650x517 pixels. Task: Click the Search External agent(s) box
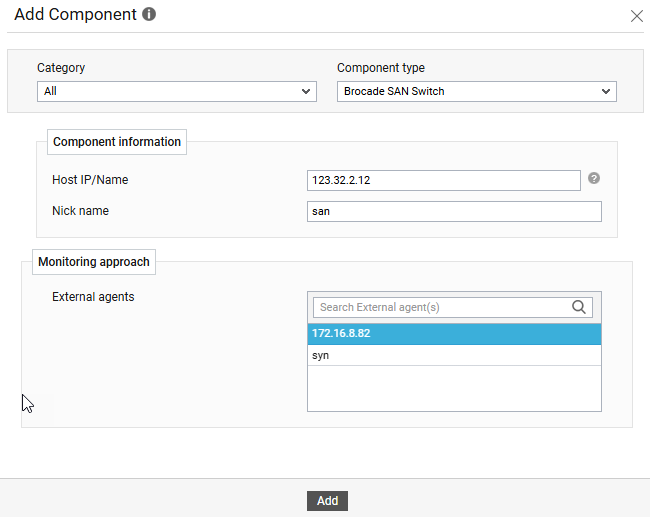pos(440,307)
